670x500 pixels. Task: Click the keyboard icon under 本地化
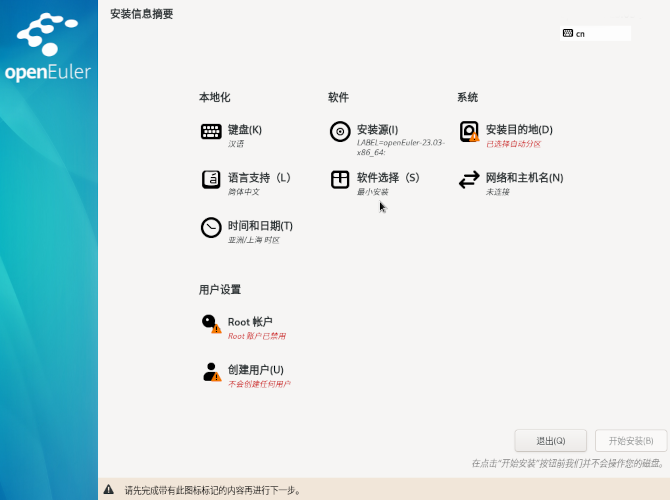click(211, 131)
